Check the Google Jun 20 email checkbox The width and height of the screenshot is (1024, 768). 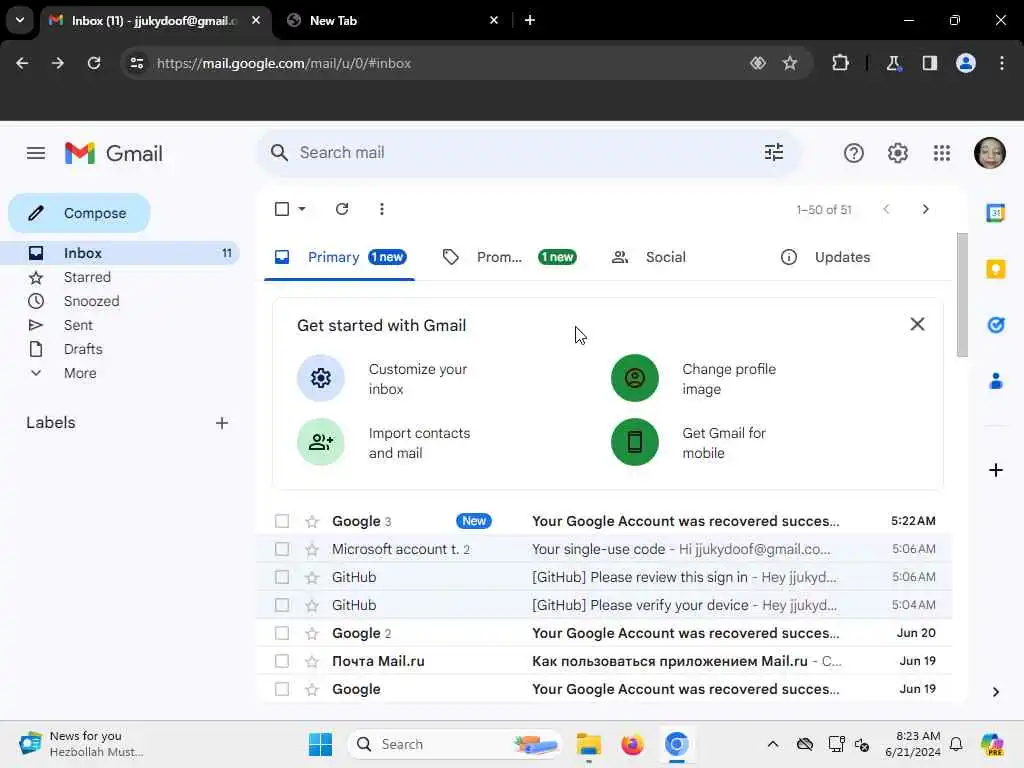pos(282,633)
